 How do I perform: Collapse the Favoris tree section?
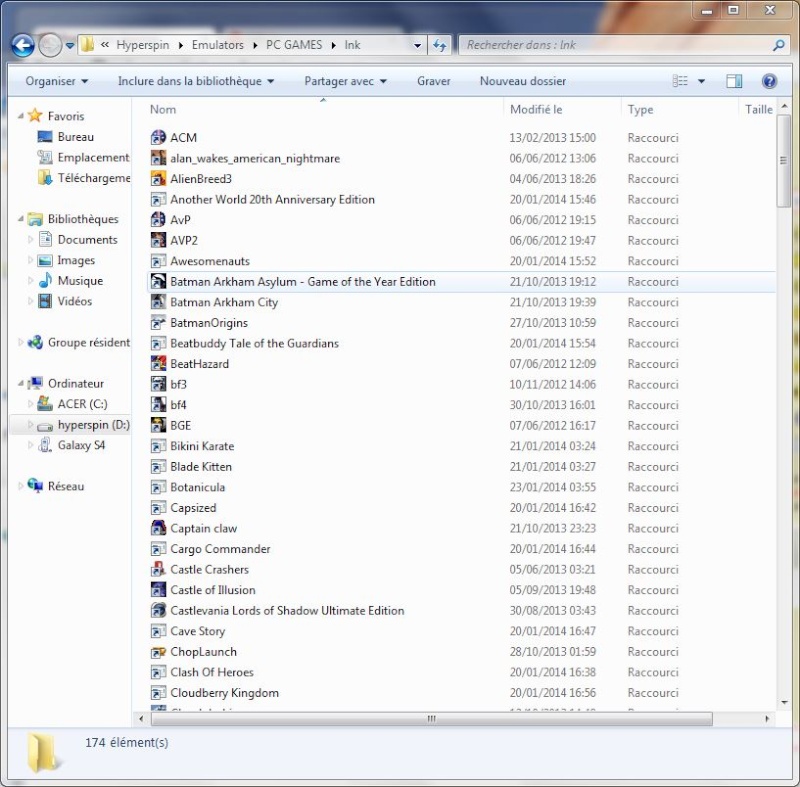coord(20,116)
